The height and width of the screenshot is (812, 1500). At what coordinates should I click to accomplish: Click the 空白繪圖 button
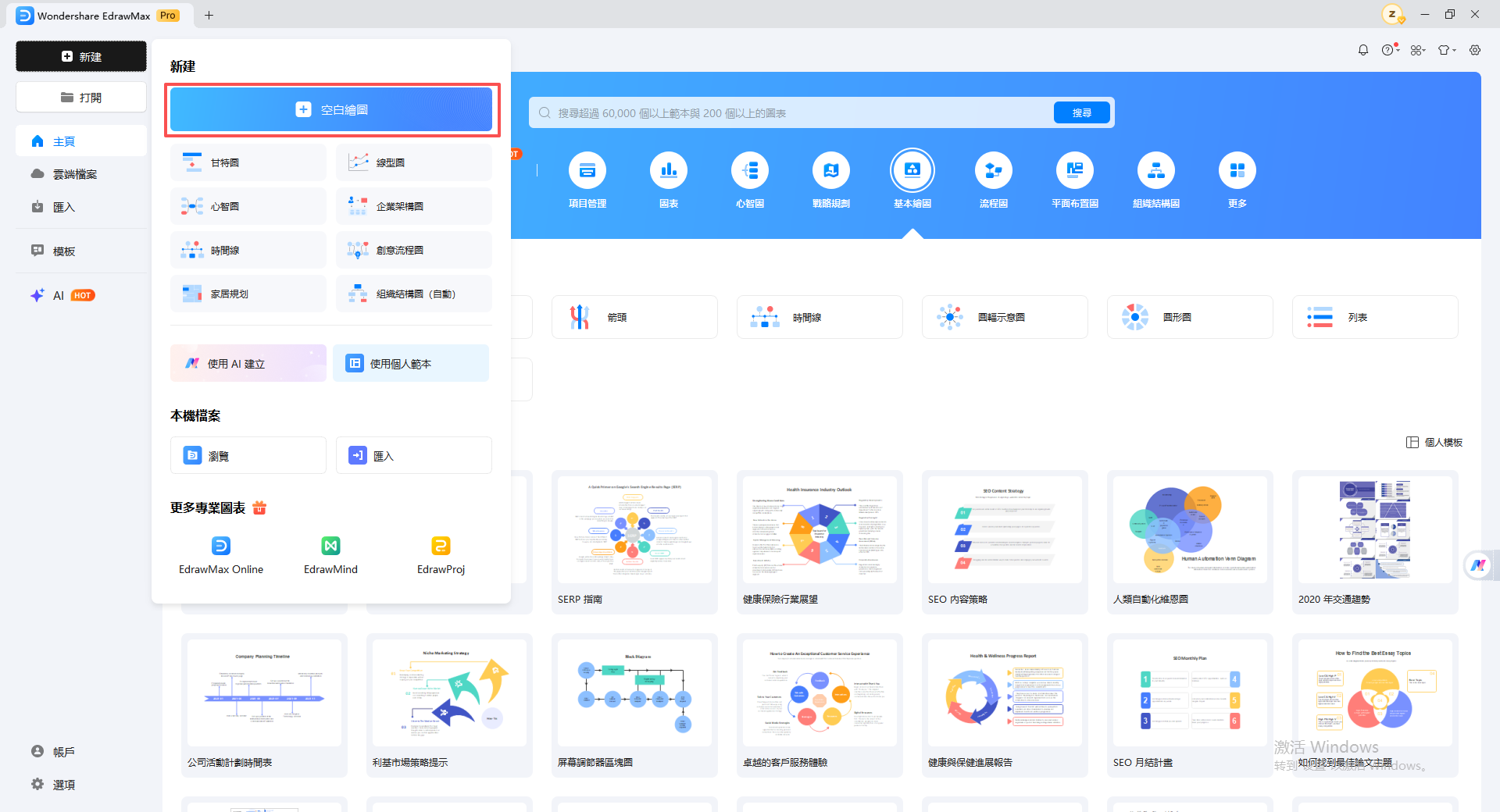click(331, 109)
